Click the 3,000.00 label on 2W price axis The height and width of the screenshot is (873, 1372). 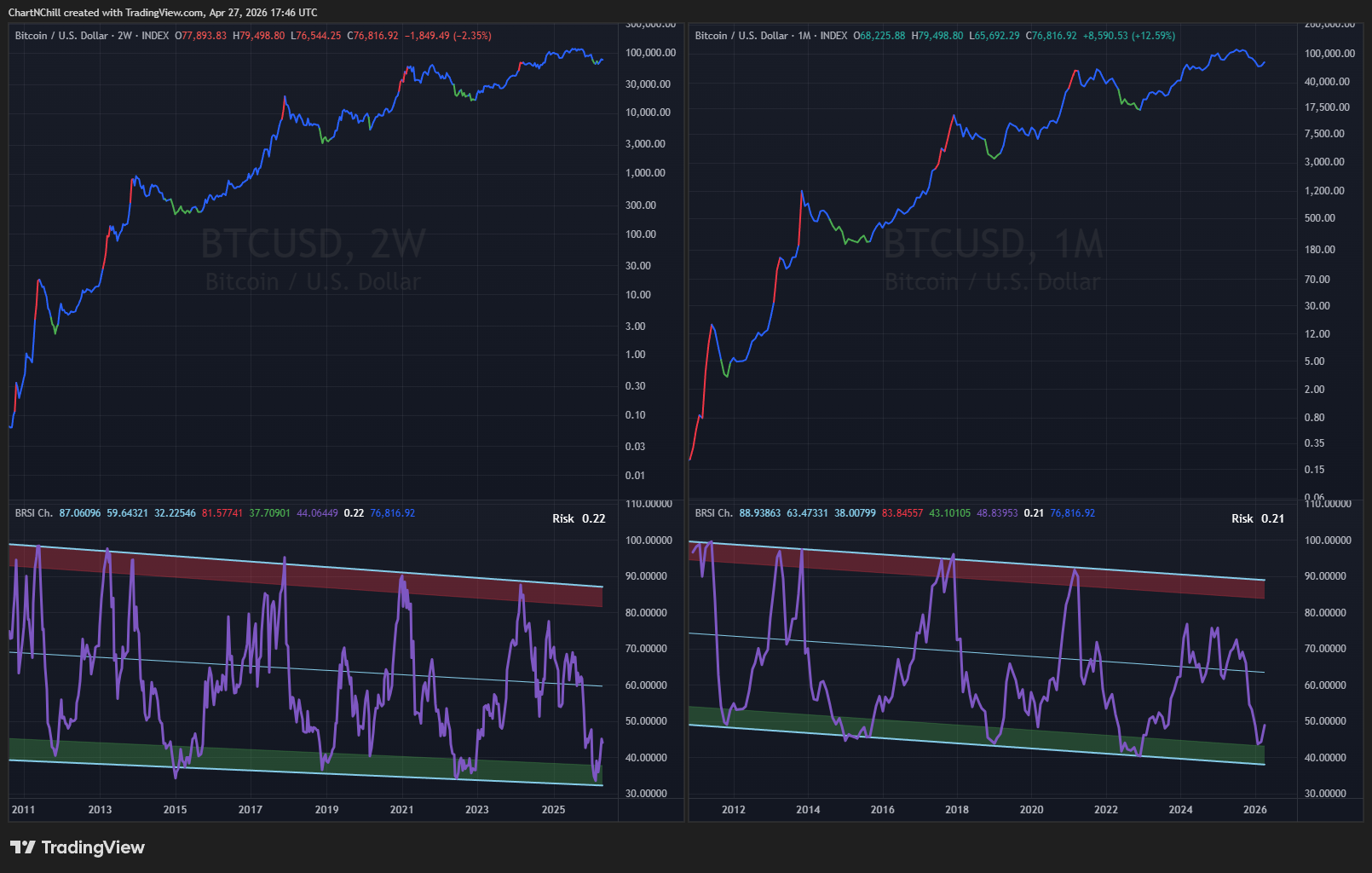(646, 143)
